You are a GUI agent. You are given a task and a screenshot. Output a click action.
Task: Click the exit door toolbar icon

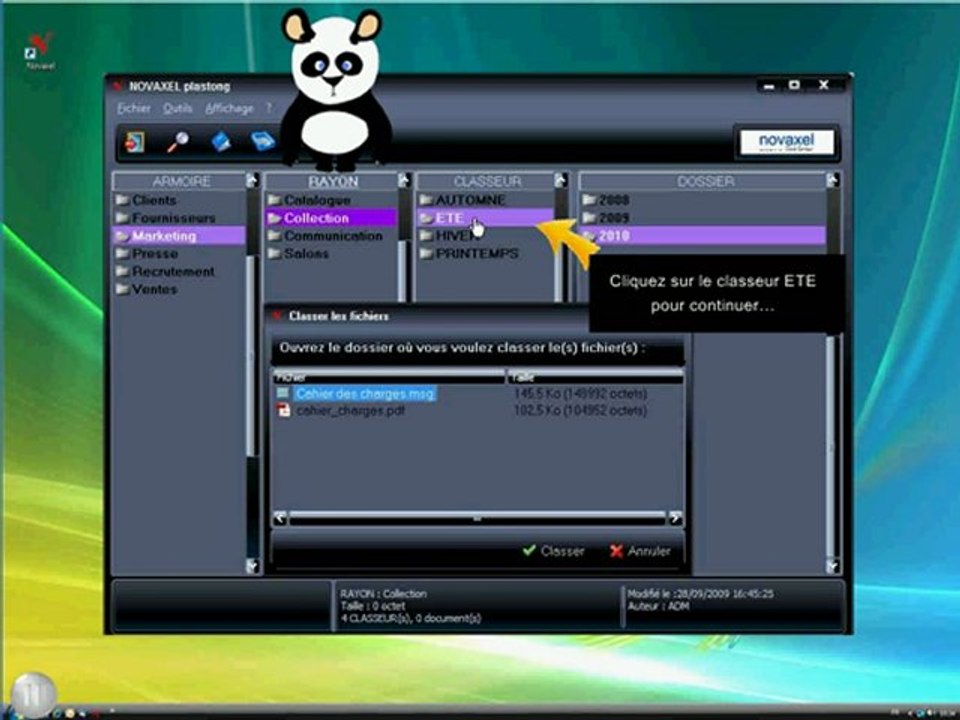(135, 142)
